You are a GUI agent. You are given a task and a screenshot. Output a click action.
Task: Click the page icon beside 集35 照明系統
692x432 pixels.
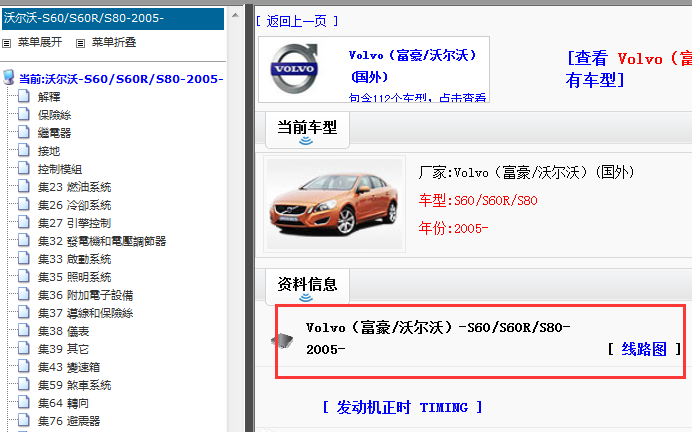[24, 276]
